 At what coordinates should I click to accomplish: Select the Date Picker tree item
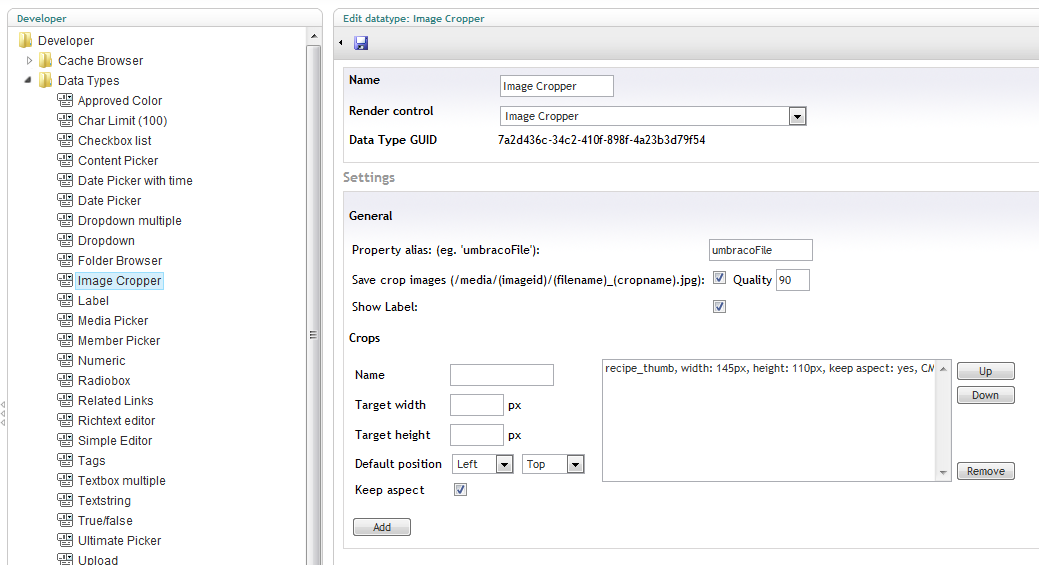109,200
